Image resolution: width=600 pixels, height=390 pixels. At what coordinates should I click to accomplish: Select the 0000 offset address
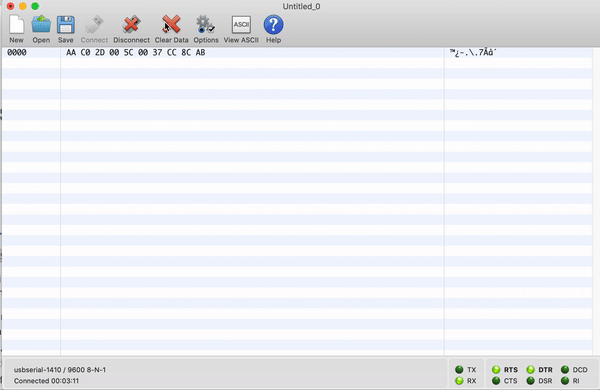[x=17, y=52]
